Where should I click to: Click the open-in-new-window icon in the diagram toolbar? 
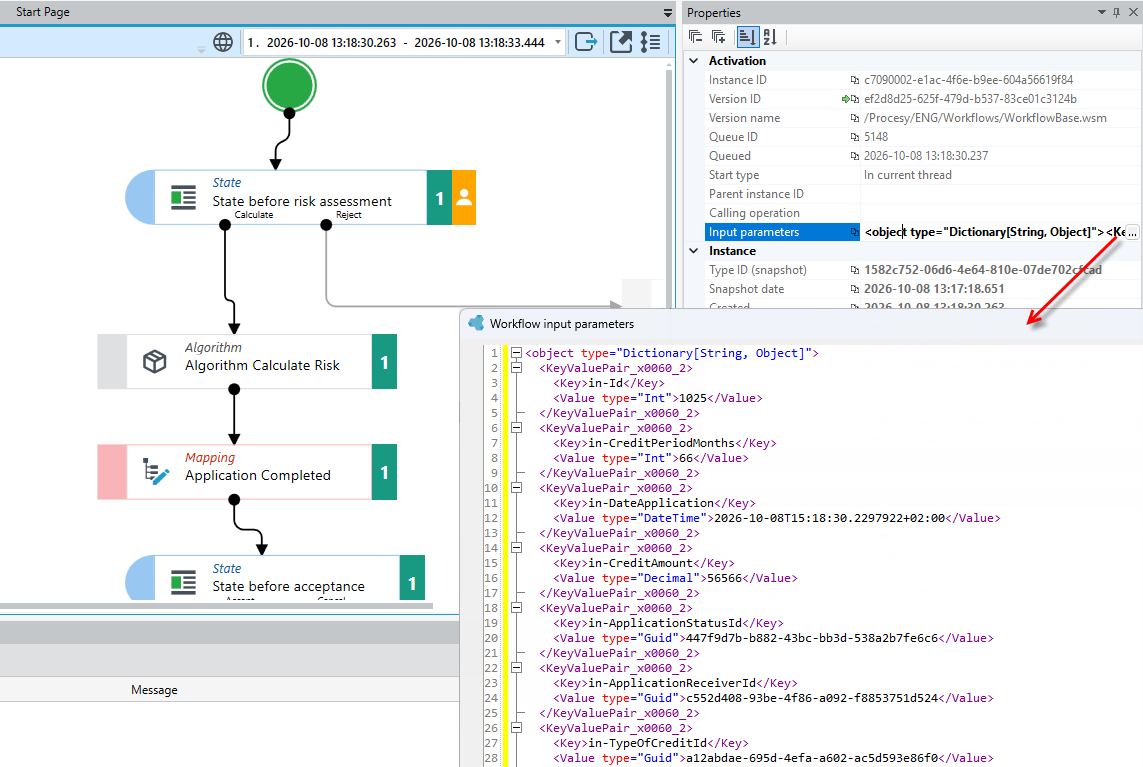[x=621, y=42]
